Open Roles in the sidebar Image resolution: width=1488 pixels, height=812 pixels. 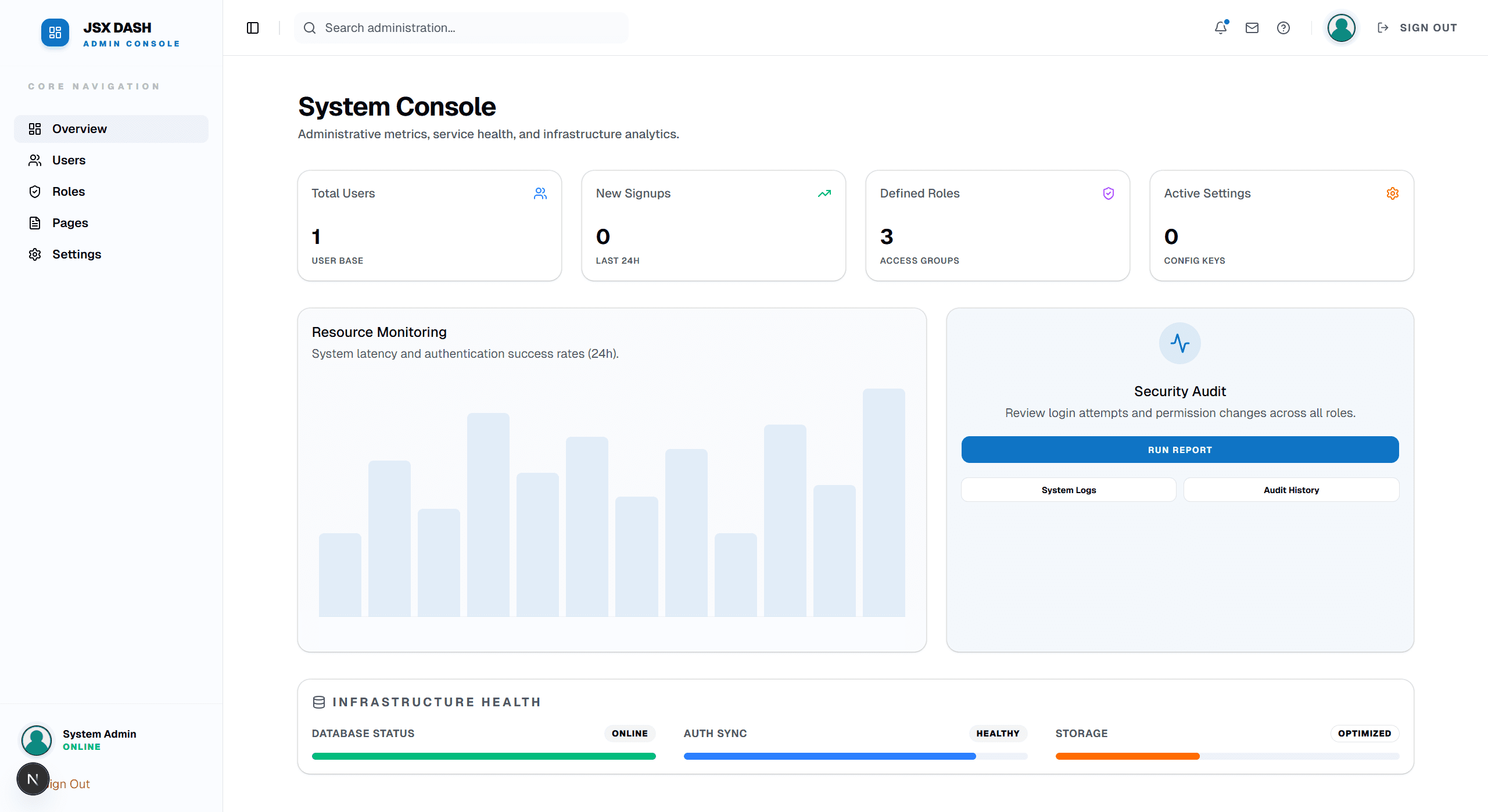coord(111,192)
